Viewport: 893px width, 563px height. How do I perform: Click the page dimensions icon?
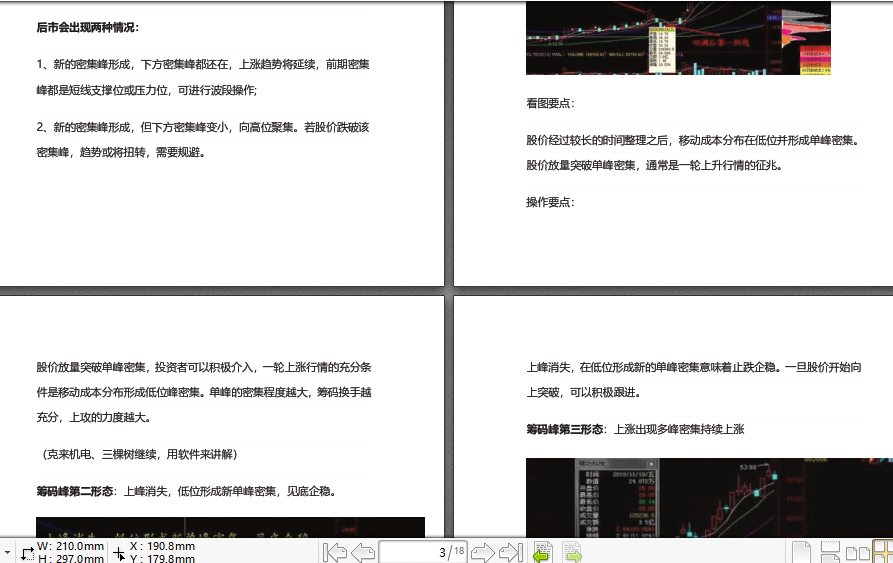[x=27, y=552]
